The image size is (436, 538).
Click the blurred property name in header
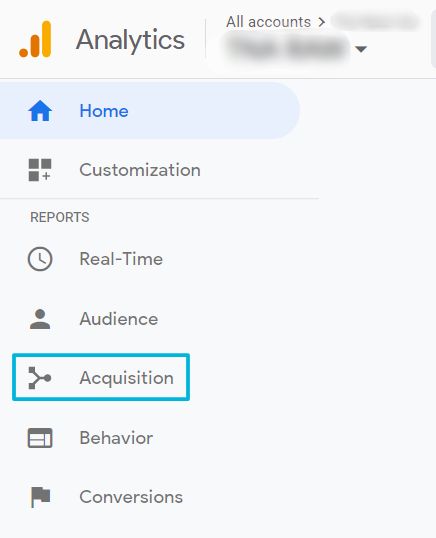pyautogui.click(x=286, y=47)
